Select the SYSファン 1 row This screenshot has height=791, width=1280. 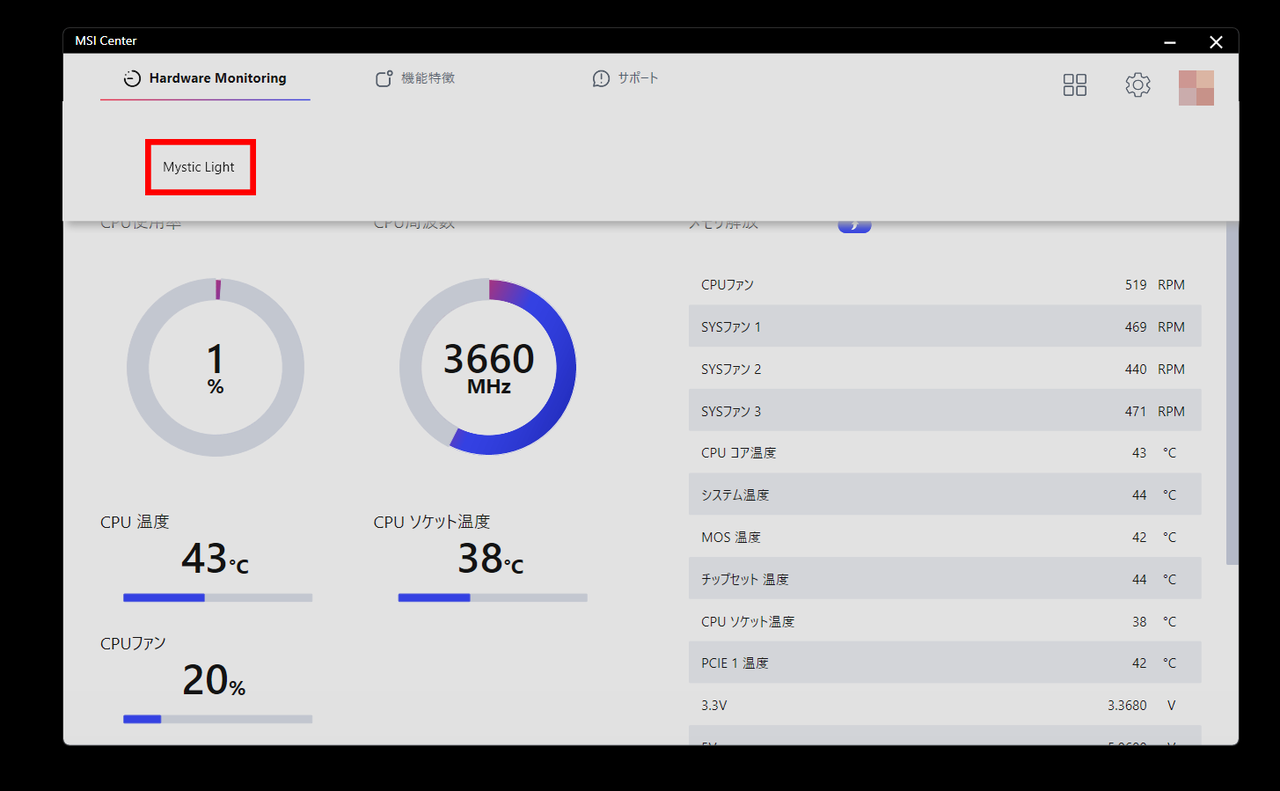pyautogui.click(x=945, y=327)
